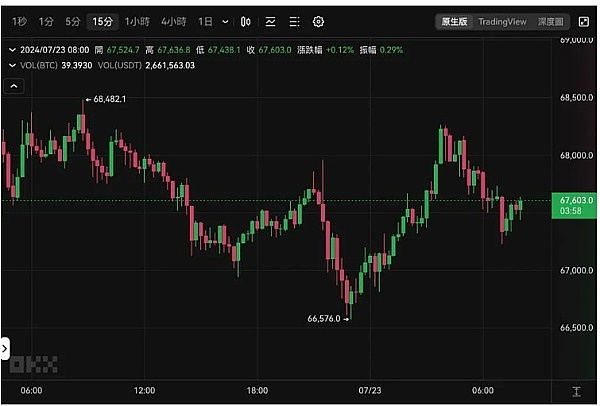This screenshot has width=600, height=406.
Task: Open more timeframes dropdown arrow
Action: (x=225, y=22)
